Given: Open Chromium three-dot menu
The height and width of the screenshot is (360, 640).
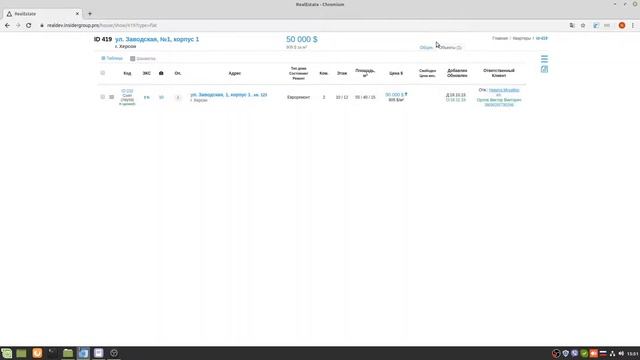Looking at the screenshot, I should tap(633, 25).
